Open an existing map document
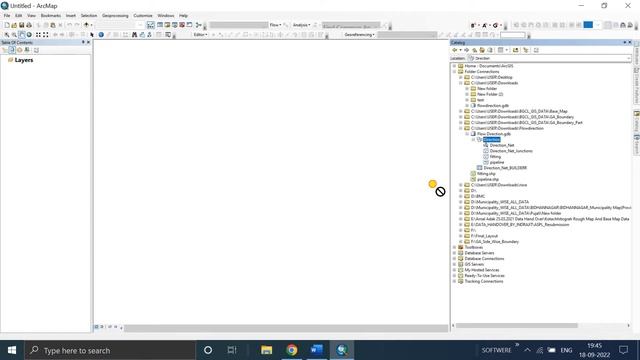Image resolution: width=640 pixels, height=360 pixels. (x=14, y=25)
